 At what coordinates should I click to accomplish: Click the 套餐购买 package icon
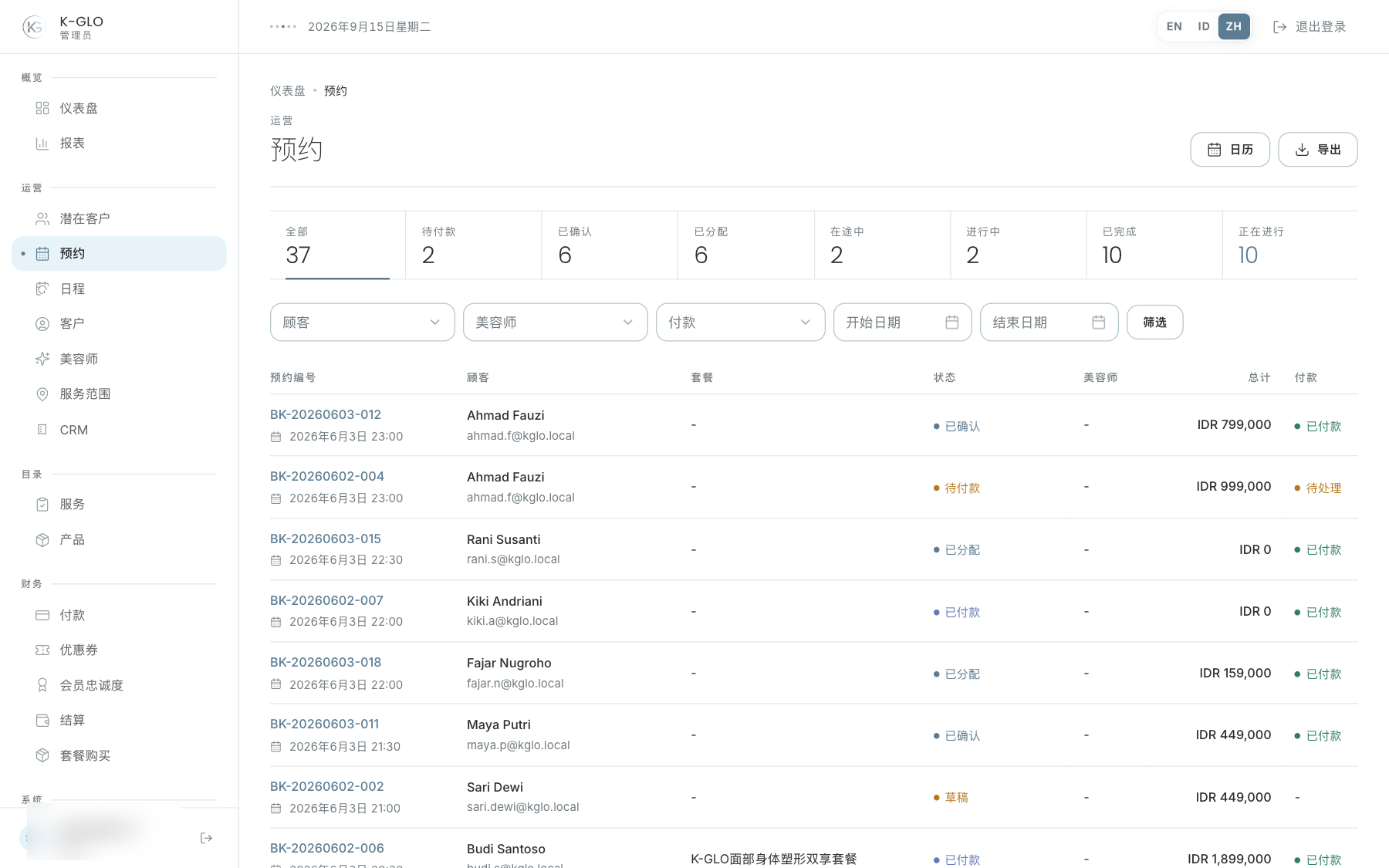(x=42, y=755)
